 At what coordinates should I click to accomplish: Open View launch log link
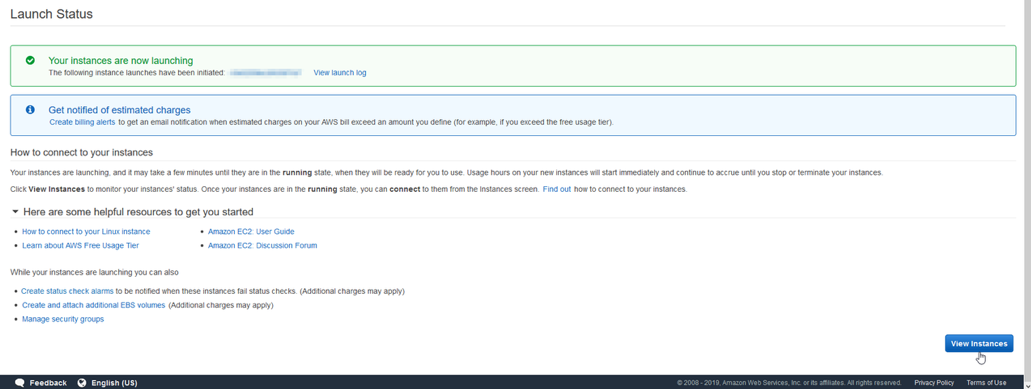(340, 73)
